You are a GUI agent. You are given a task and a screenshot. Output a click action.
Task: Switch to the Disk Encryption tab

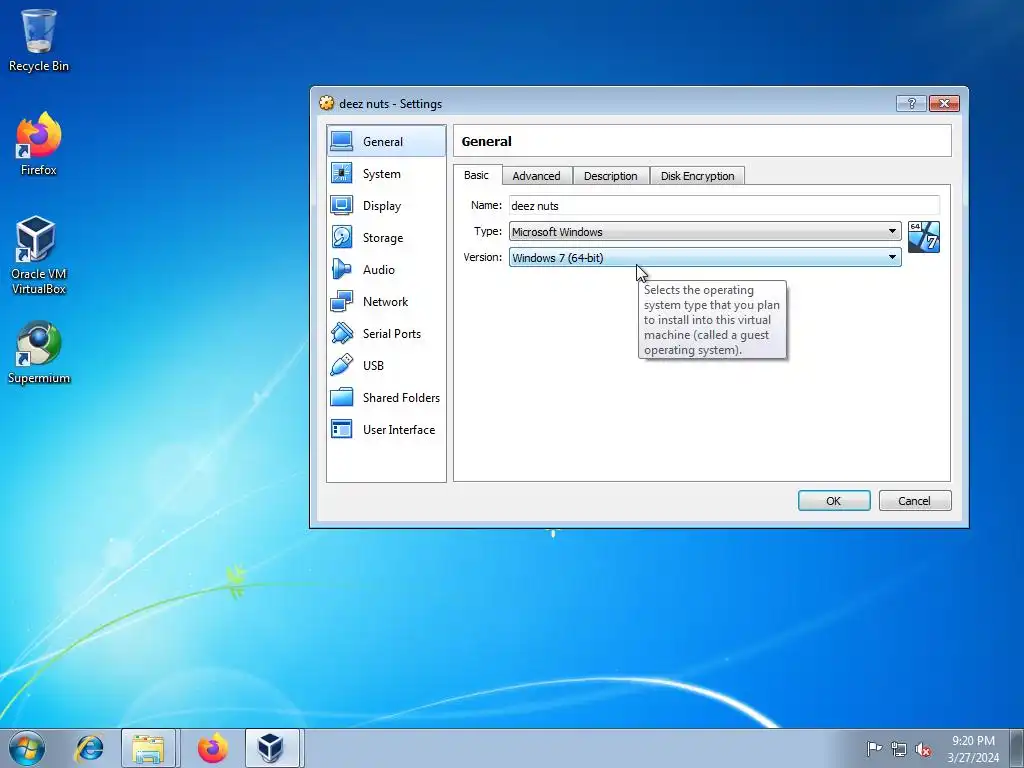697,176
